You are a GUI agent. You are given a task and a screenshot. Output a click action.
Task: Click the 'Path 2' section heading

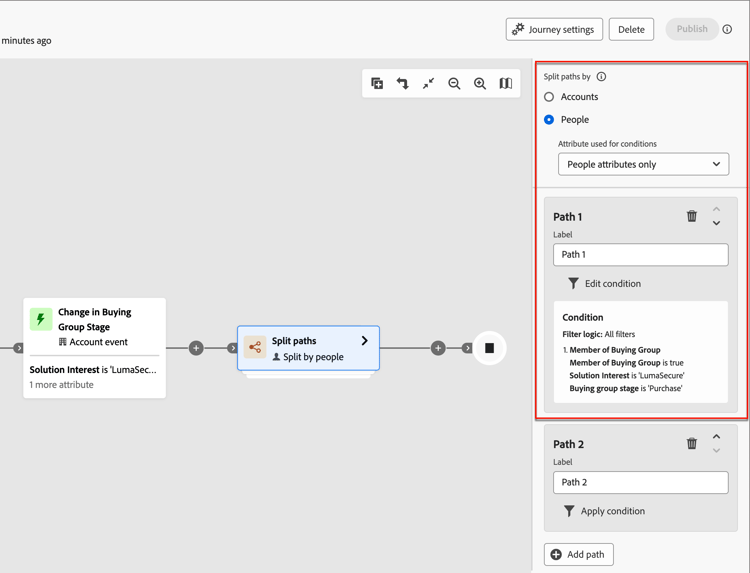[x=569, y=444]
